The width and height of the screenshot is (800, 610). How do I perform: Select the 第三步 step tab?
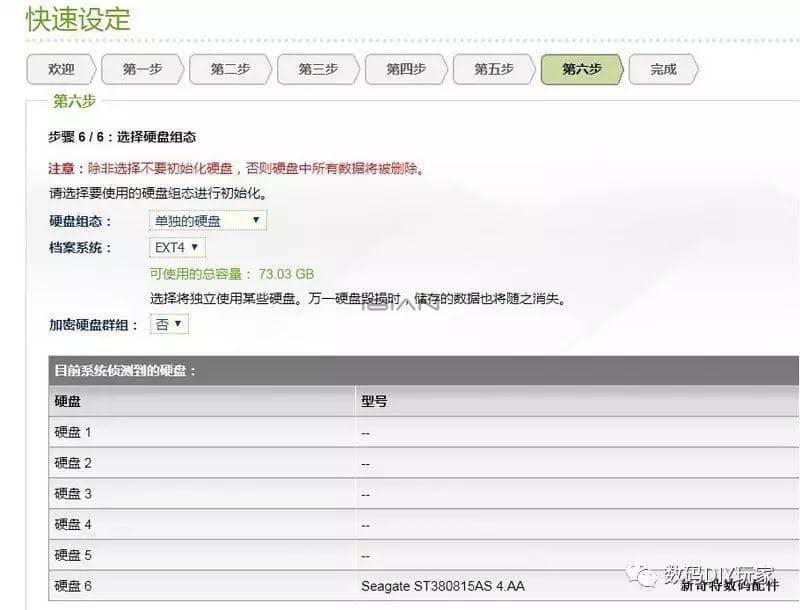(x=318, y=69)
